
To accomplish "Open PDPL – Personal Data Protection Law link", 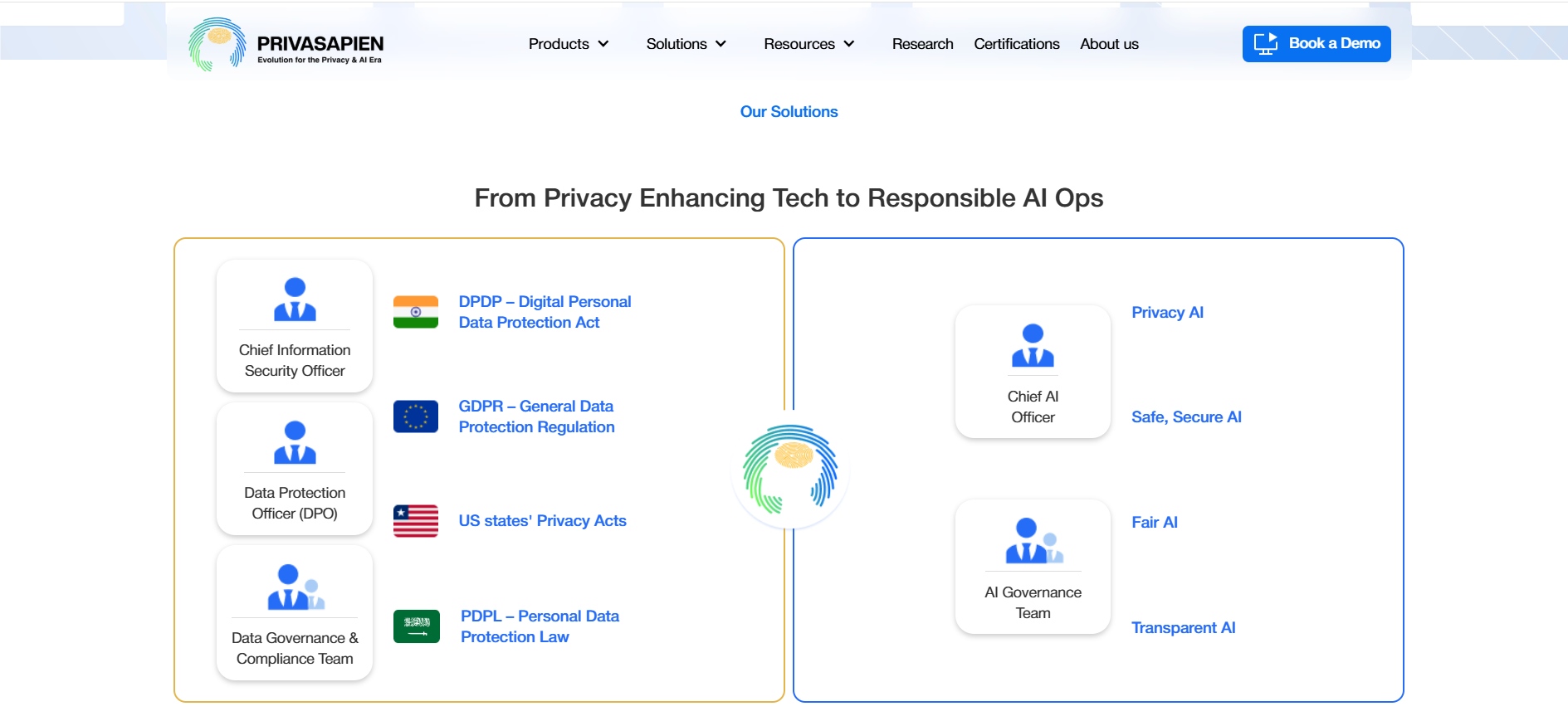I will click(540, 626).
